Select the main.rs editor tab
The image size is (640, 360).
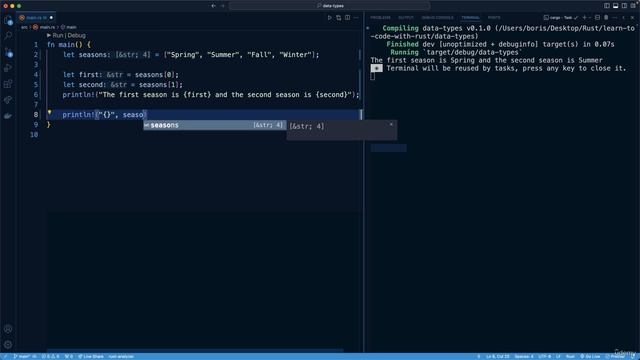click(x=36, y=18)
